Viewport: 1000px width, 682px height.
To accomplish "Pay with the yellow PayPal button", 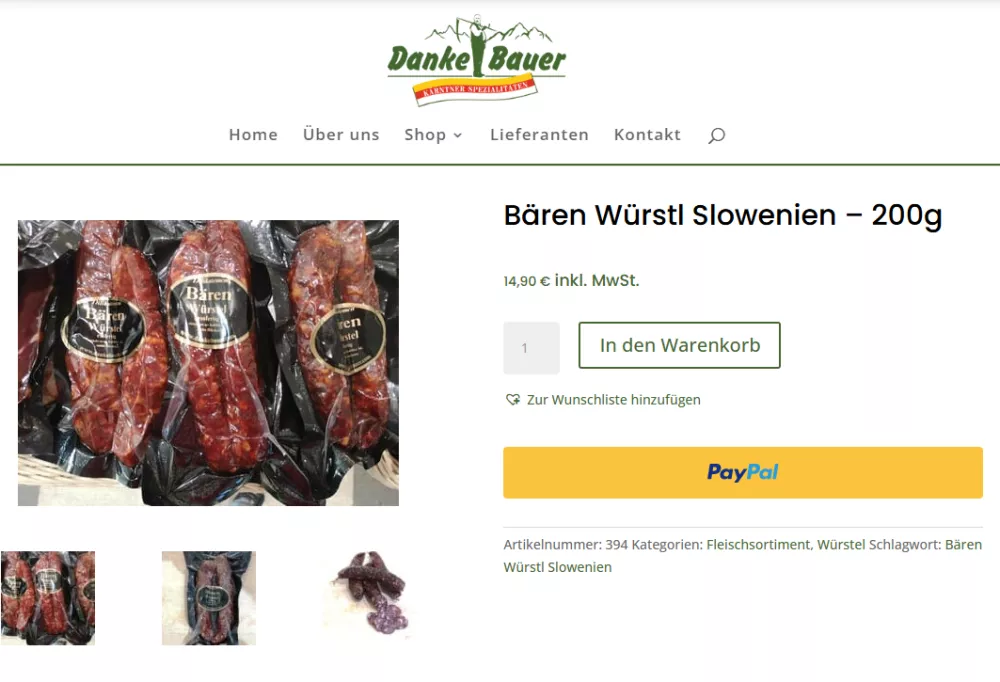I will (742, 472).
